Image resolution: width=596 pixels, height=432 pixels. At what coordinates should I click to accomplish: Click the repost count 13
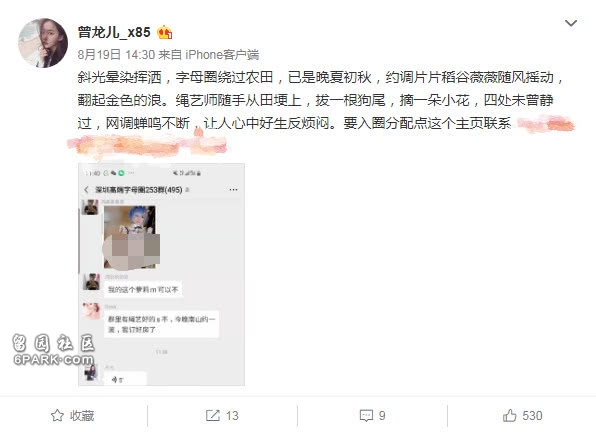coord(232,416)
